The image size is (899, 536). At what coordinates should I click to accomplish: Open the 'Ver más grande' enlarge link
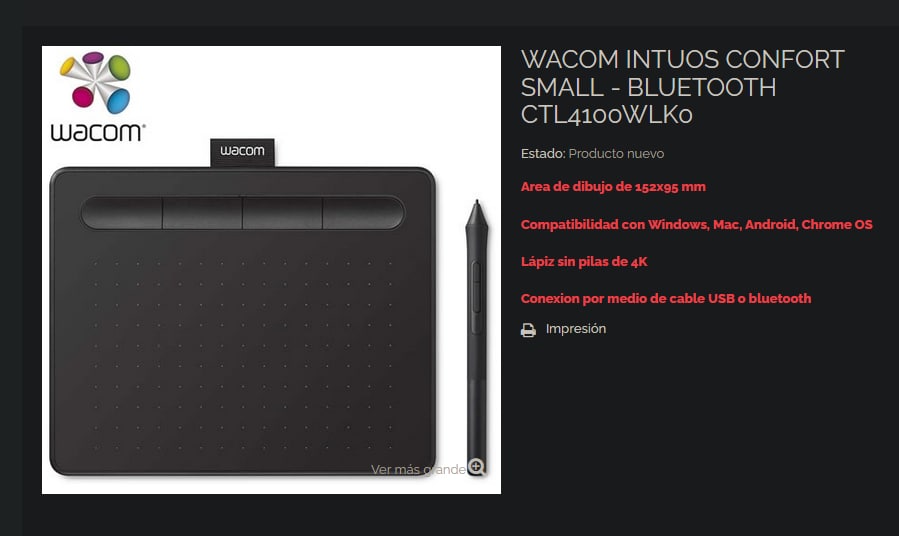point(418,470)
